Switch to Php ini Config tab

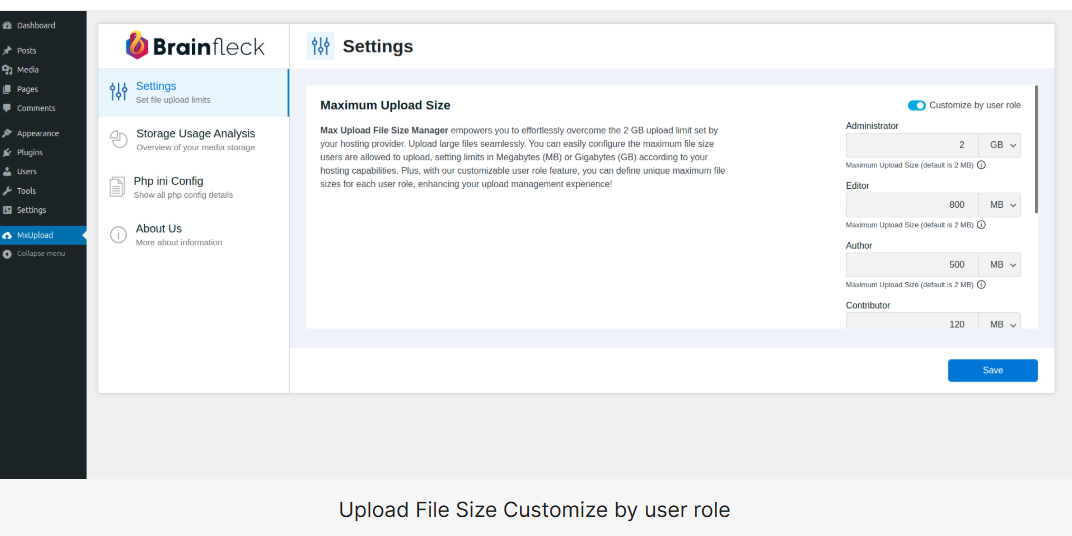(x=193, y=187)
